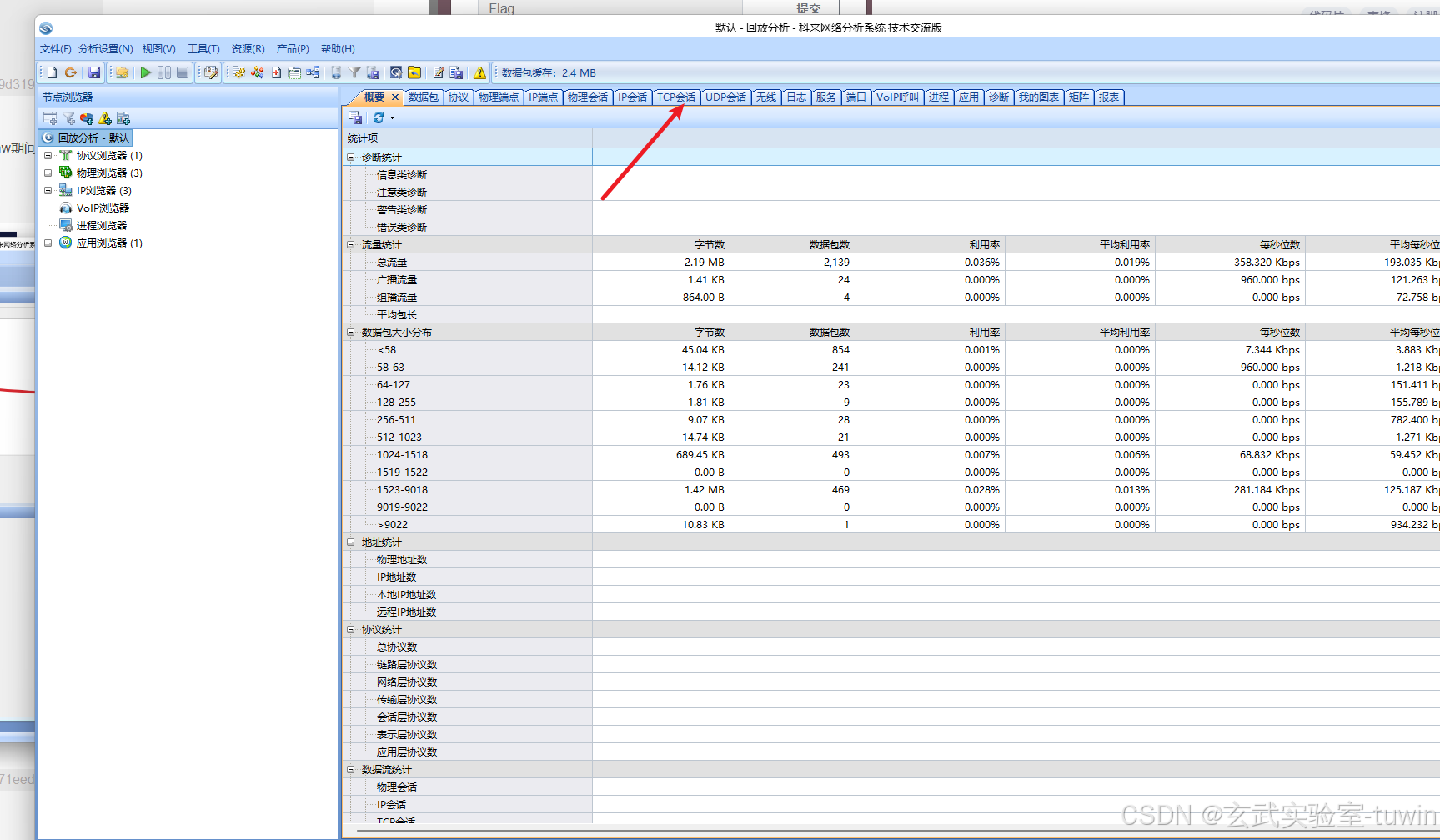Expand the IP浏览器 tree node
1440x840 pixels.
[x=48, y=190]
